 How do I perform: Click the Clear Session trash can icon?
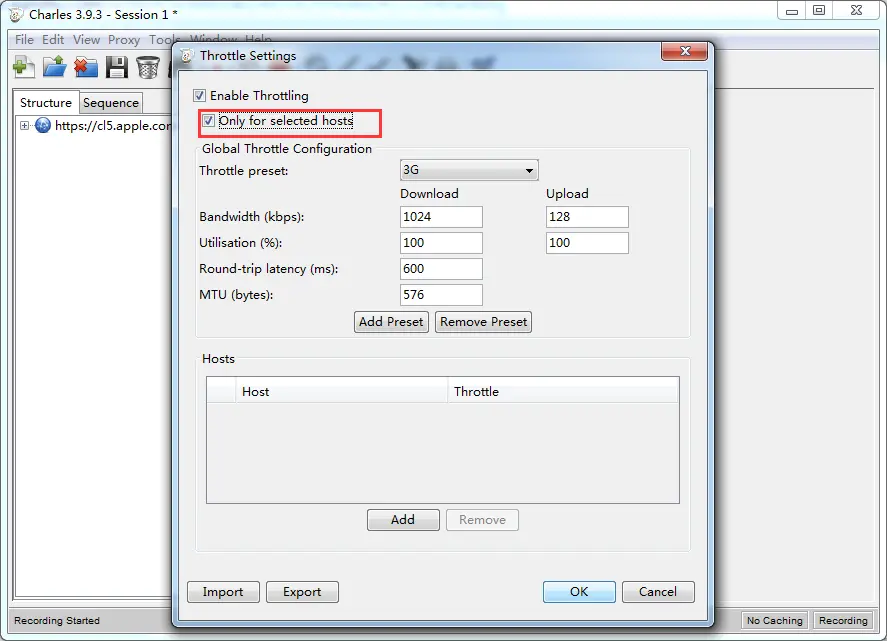[148, 67]
